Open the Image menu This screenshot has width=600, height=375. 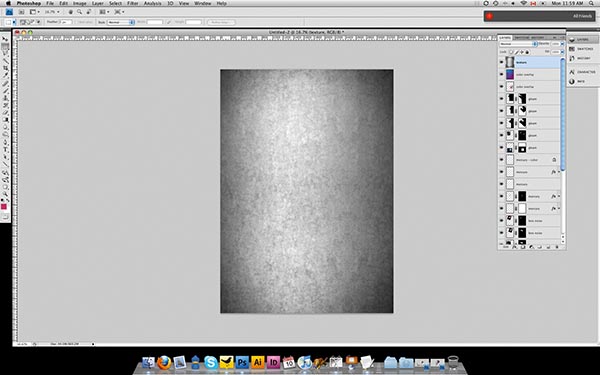click(80, 3)
